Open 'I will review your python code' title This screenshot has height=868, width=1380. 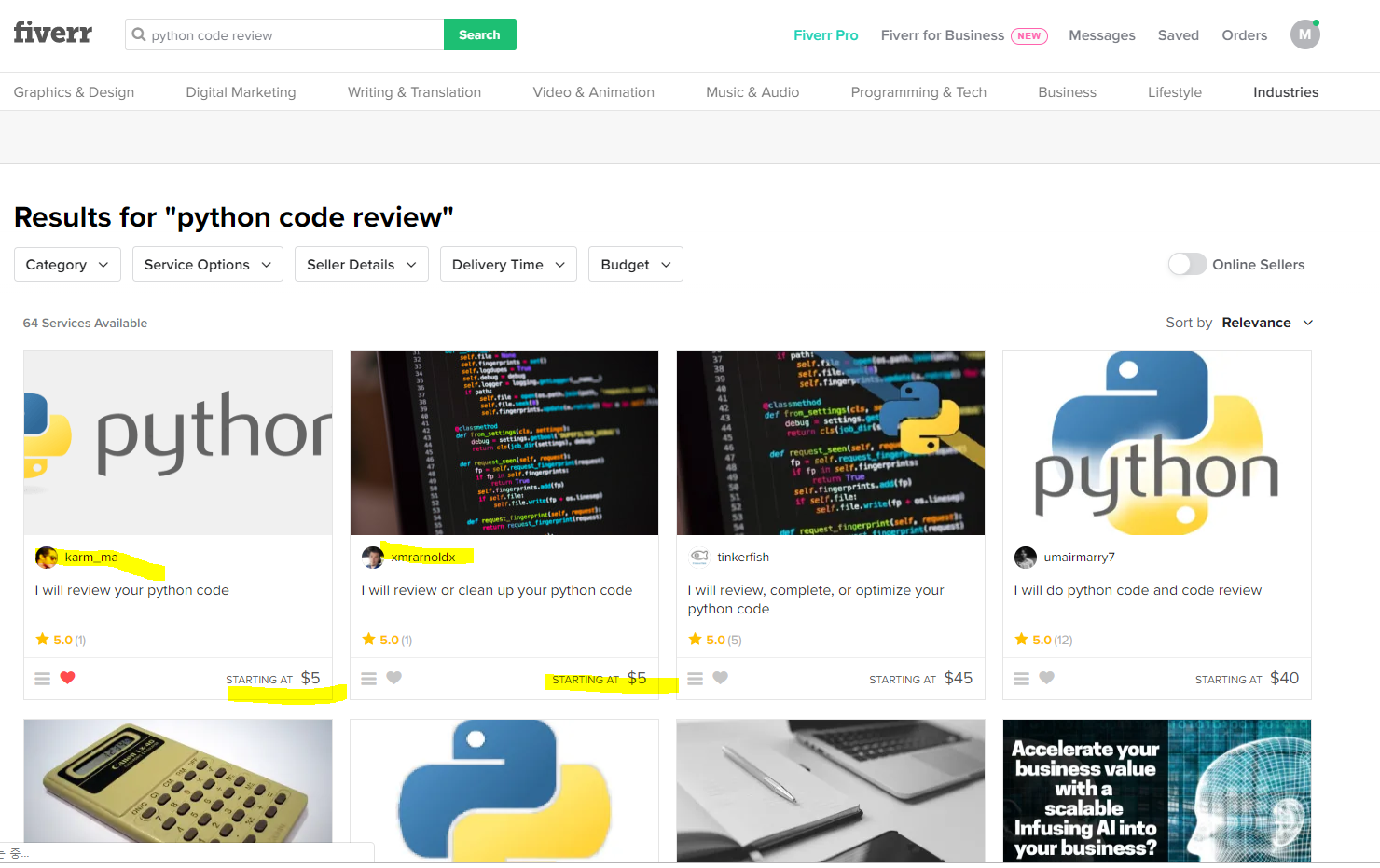[x=132, y=590]
